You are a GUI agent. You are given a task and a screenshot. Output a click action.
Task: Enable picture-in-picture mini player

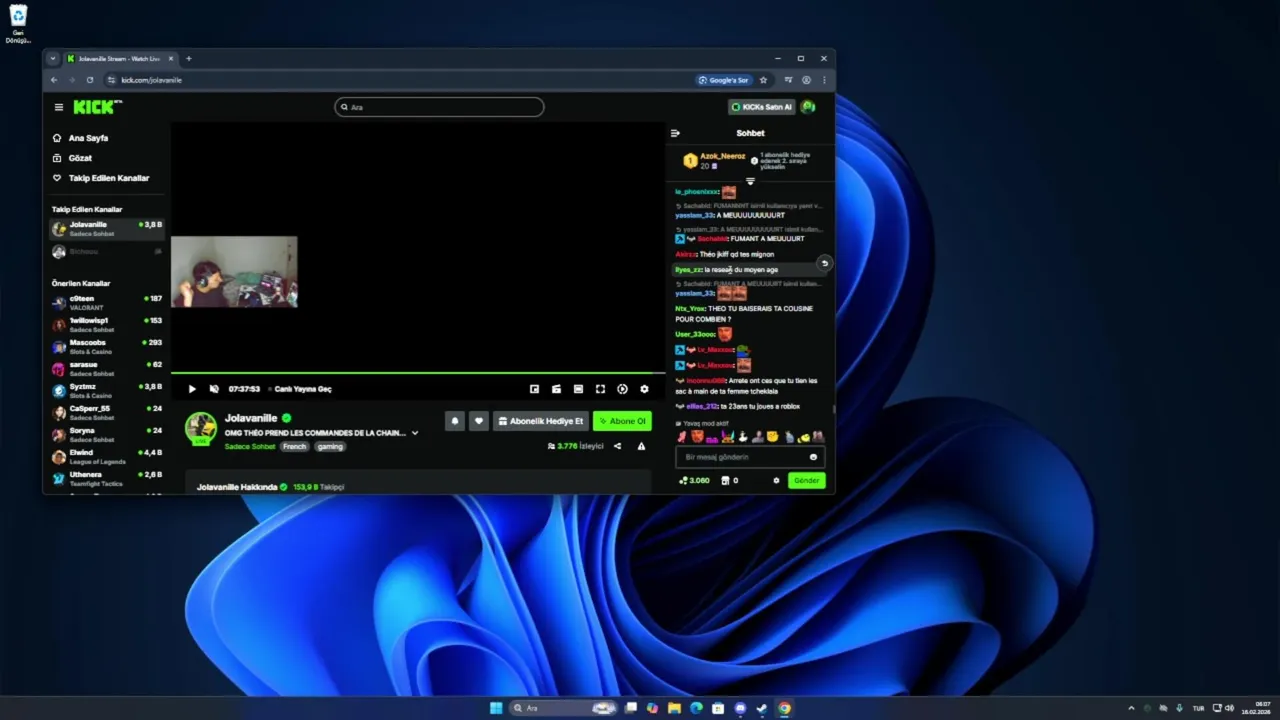pyautogui.click(x=534, y=389)
